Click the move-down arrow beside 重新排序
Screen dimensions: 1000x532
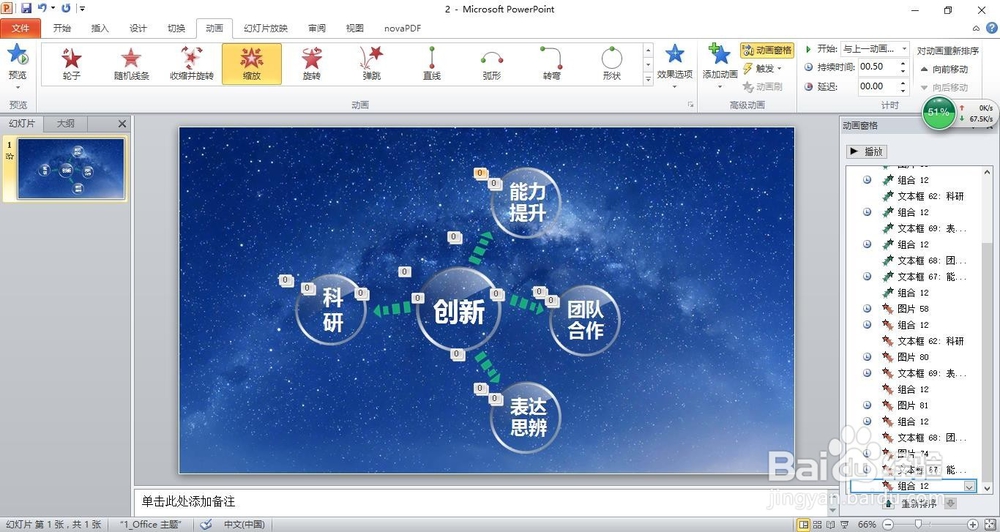(950, 504)
